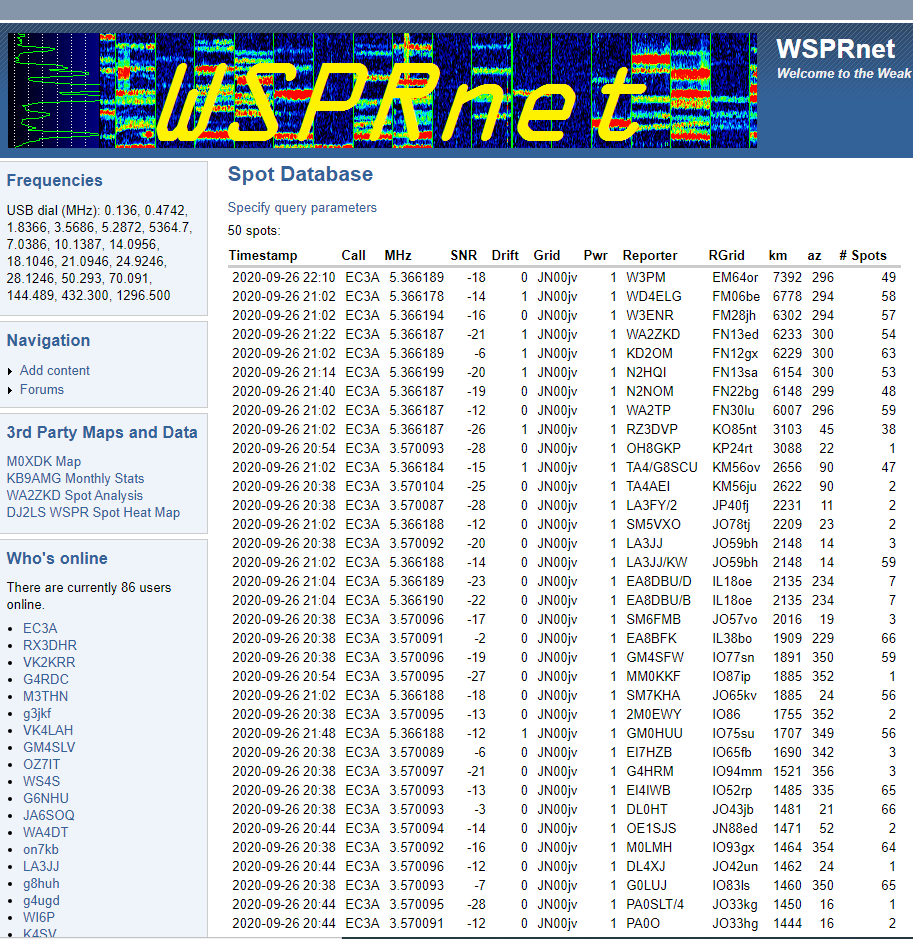Screen dimensions: 913x939
Task: Select reporter PA0SLT/4 cell
Action: tap(656, 904)
